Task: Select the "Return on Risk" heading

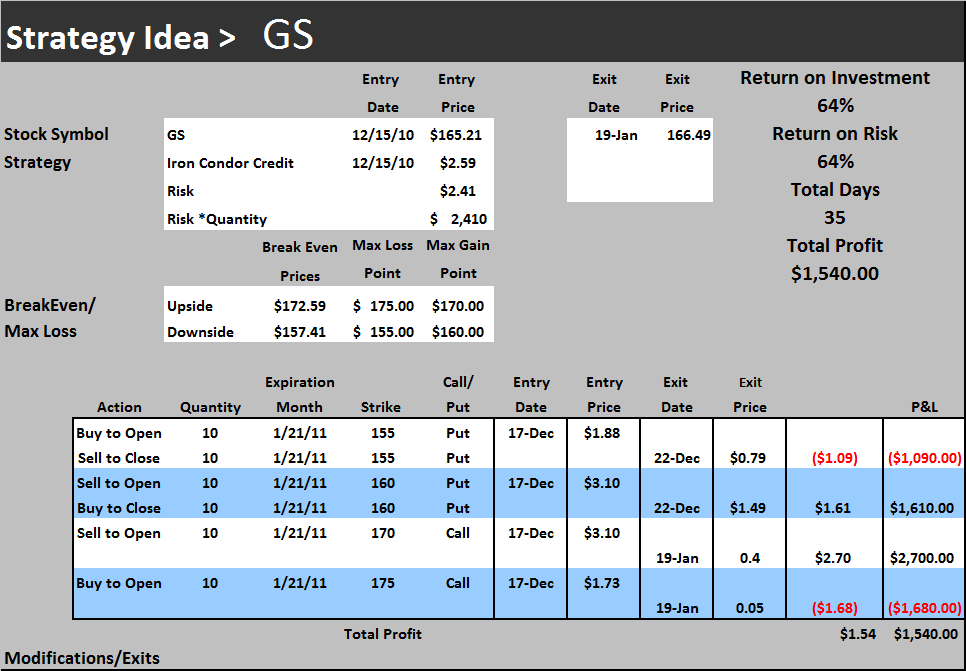Action: 835,134
